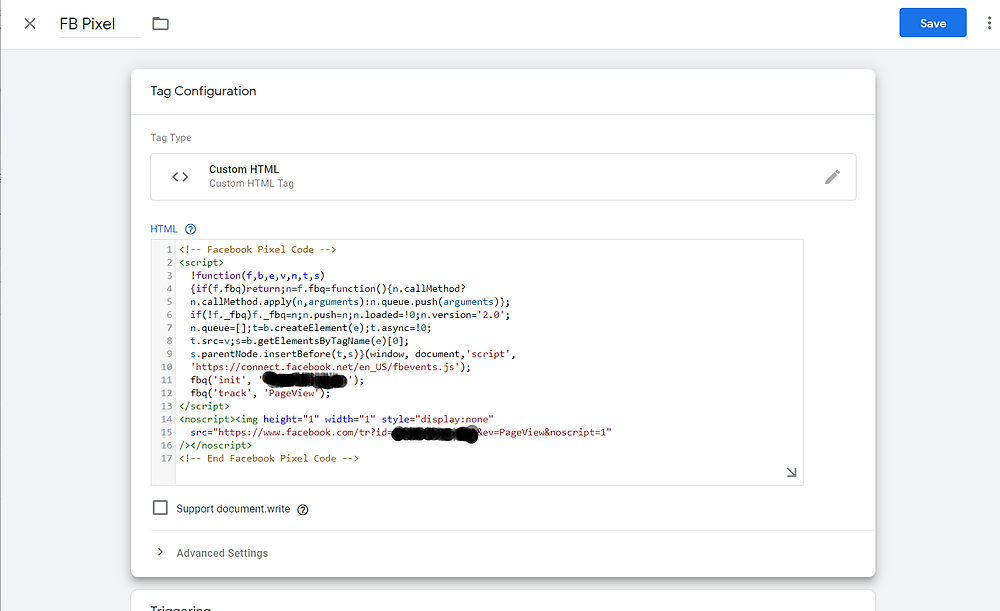Click the 'Triggering' section heading

click(180, 607)
